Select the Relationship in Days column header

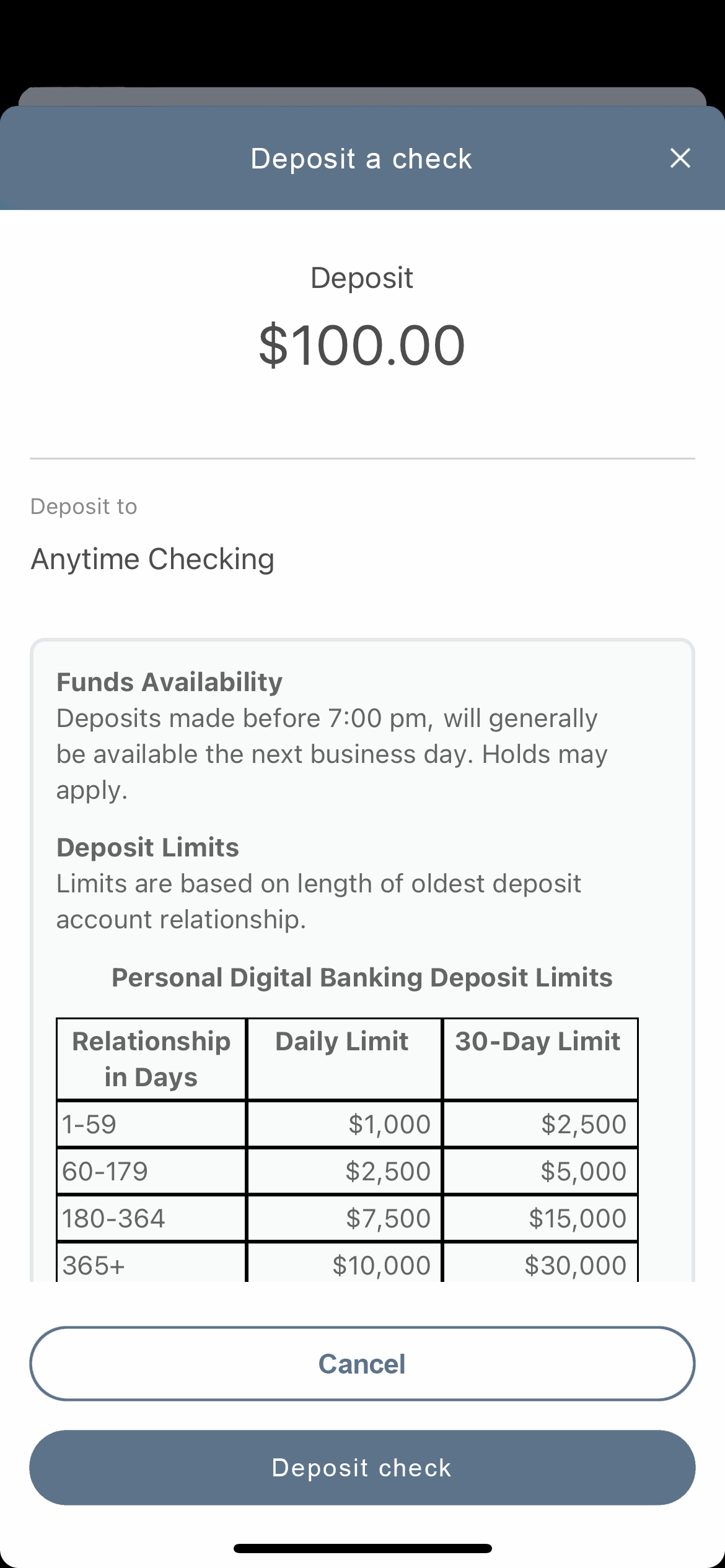(x=151, y=1059)
